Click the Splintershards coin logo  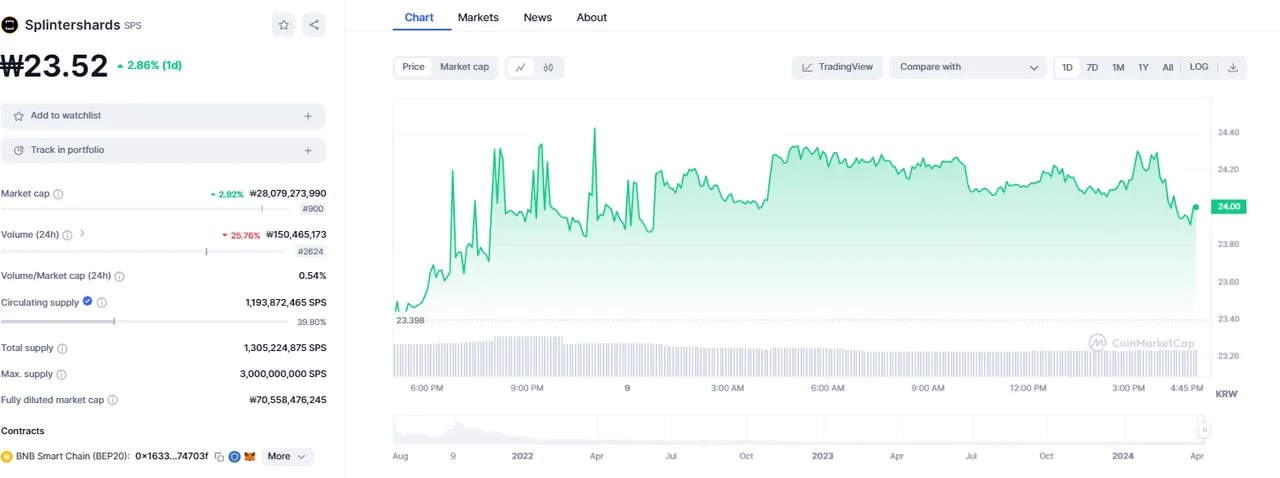pyautogui.click(x=10, y=25)
